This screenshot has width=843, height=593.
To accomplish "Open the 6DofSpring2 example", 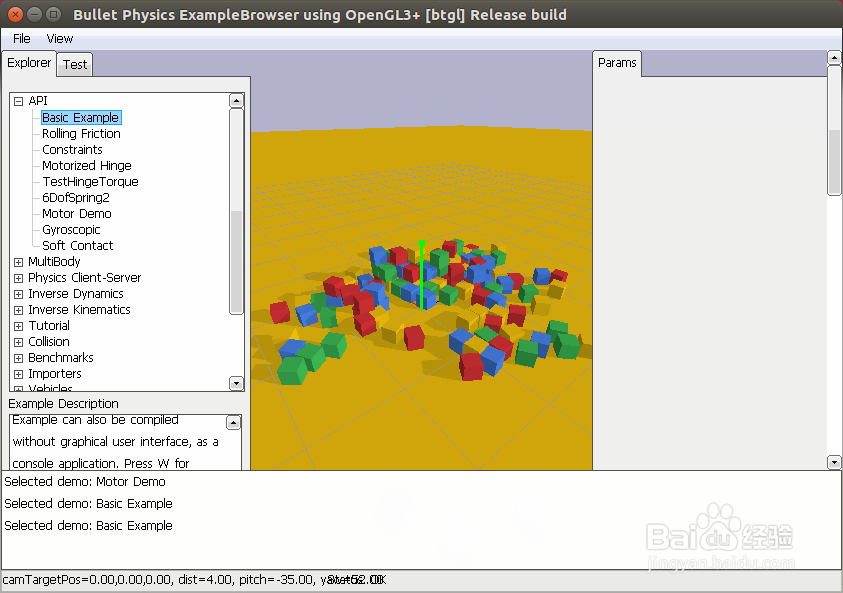I will pos(76,197).
